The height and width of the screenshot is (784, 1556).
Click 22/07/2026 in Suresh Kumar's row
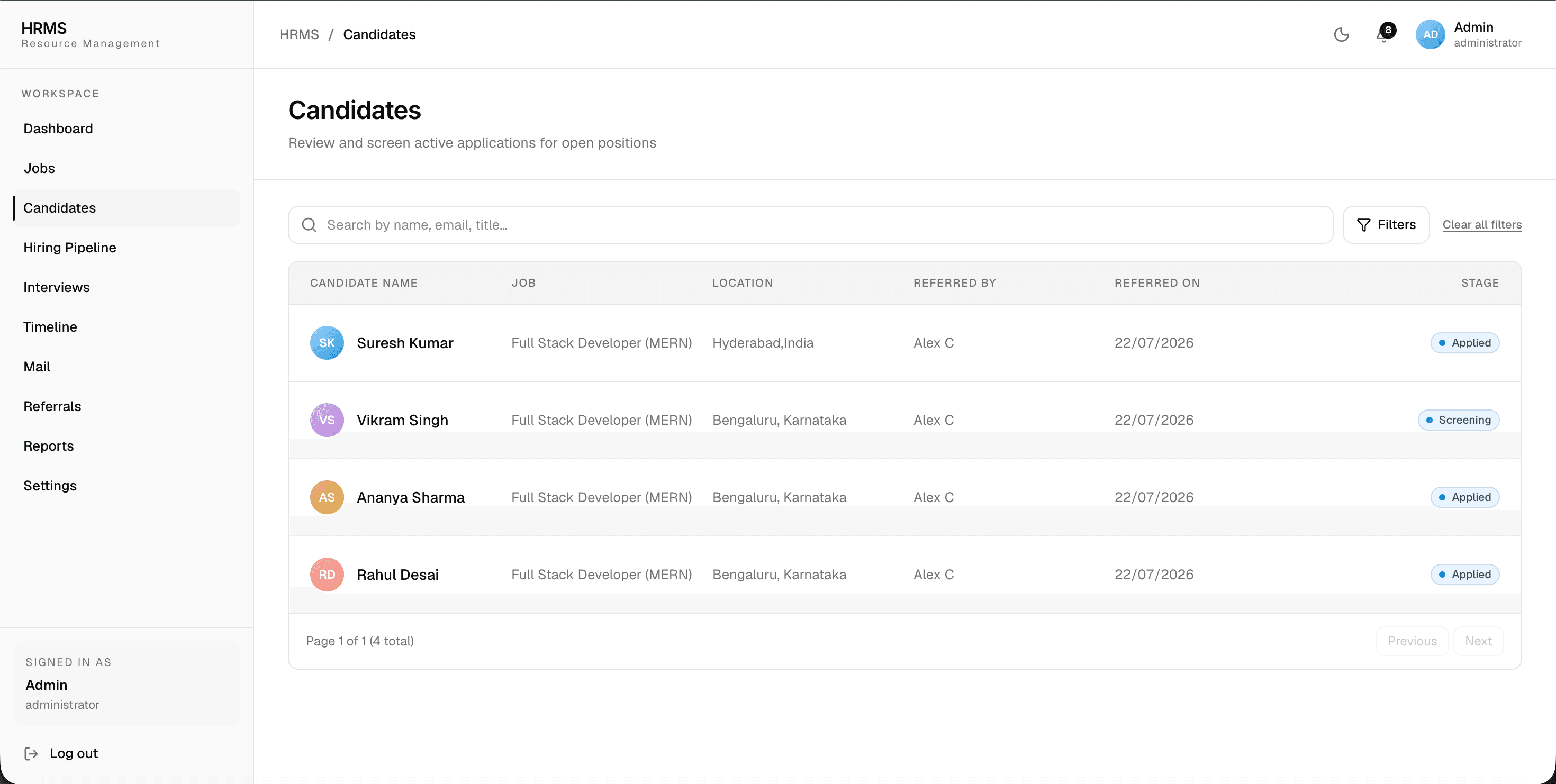[x=1154, y=343]
